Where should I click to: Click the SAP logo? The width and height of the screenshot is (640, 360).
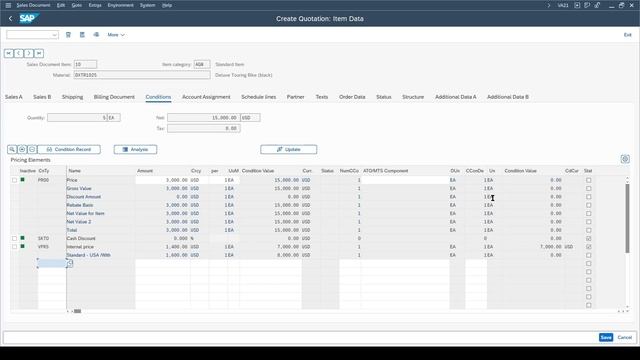[x=28, y=18]
